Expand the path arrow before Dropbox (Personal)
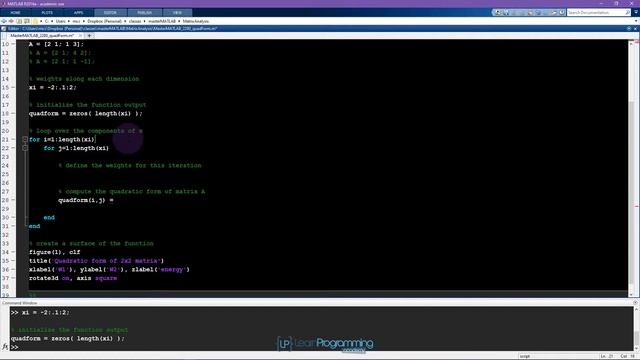This screenshot has width=640, height=360. 84,21
